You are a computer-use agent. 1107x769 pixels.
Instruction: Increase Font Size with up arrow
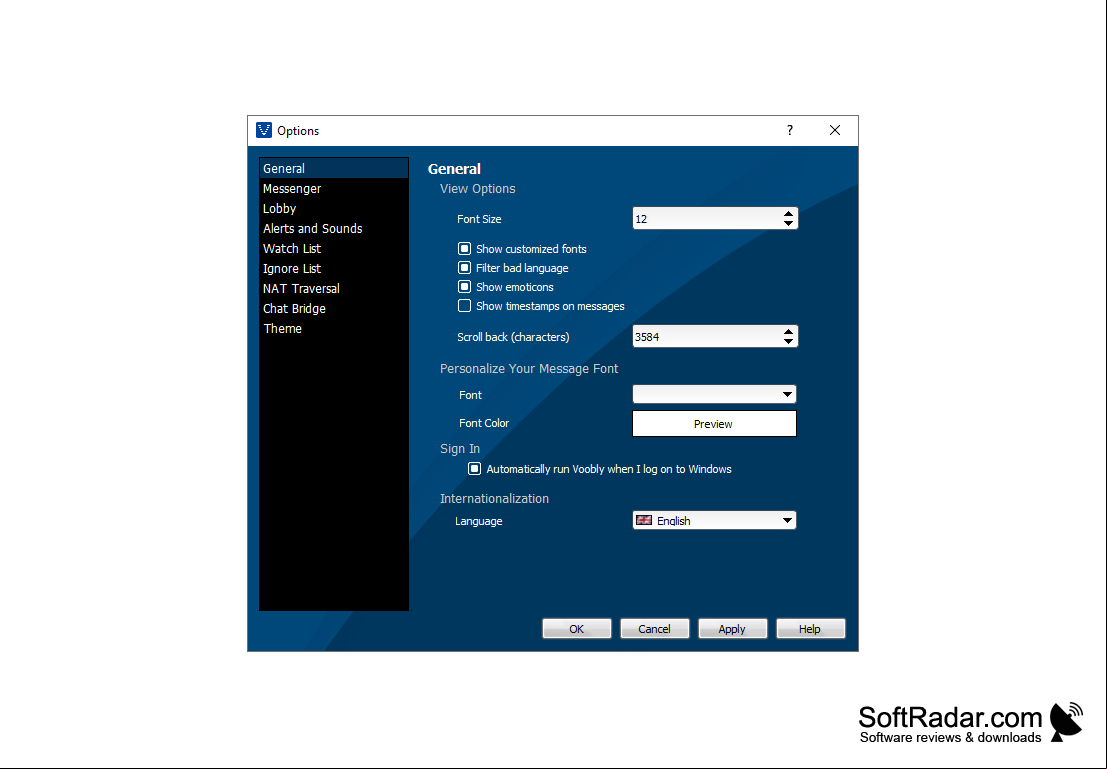[x=789, y=213]
